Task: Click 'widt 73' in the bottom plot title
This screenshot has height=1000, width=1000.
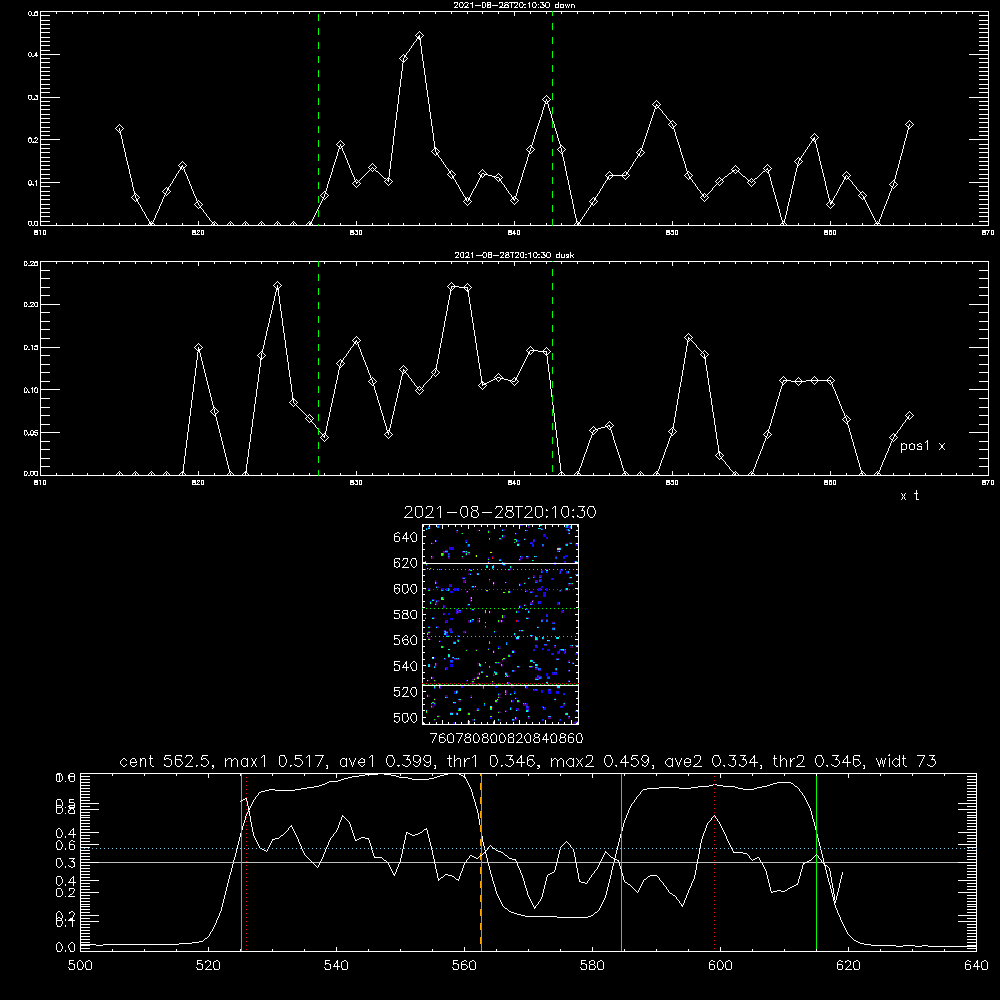Action: pyautogui.click(x=906, y=761)
